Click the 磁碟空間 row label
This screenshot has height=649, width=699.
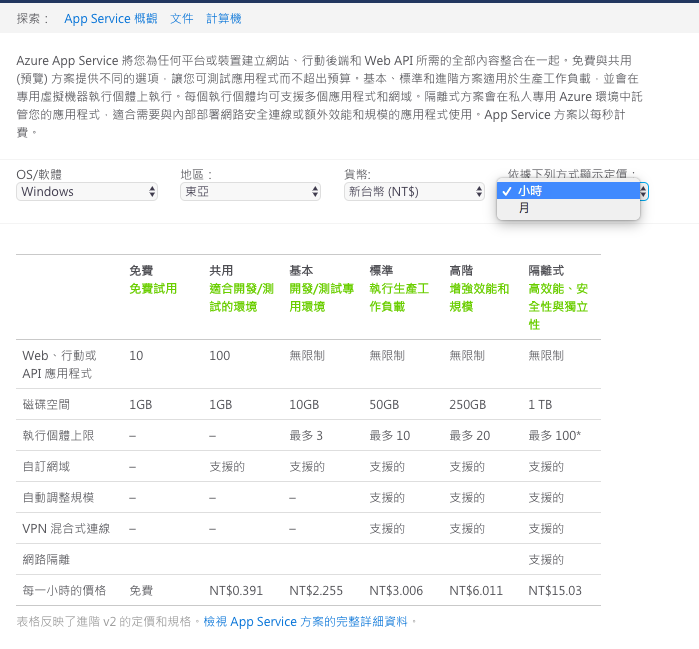[x=46, y=404]
